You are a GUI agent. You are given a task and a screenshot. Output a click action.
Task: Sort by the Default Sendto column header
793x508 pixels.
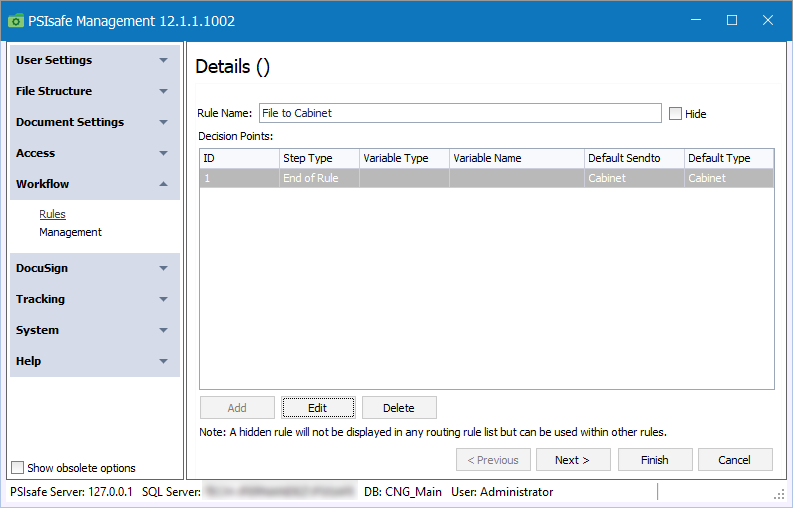coord(634,158)
